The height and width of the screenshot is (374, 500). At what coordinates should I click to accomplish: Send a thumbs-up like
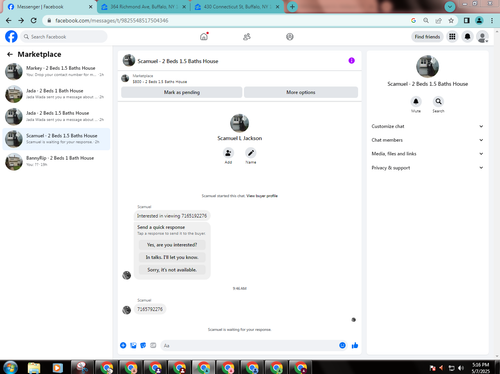click(355, 345)
